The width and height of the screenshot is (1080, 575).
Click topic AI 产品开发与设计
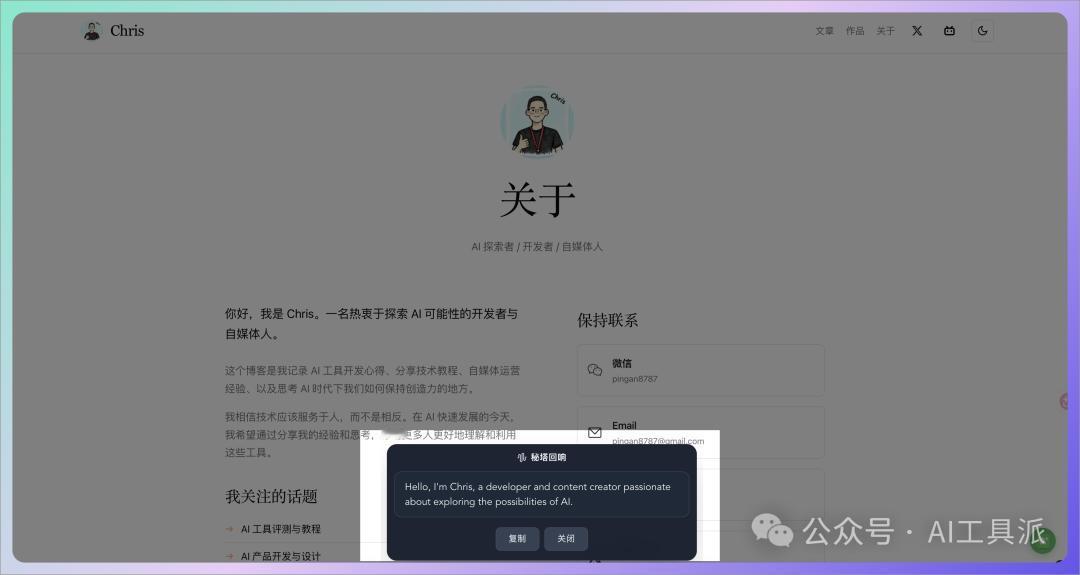click(x=280, y=556)
